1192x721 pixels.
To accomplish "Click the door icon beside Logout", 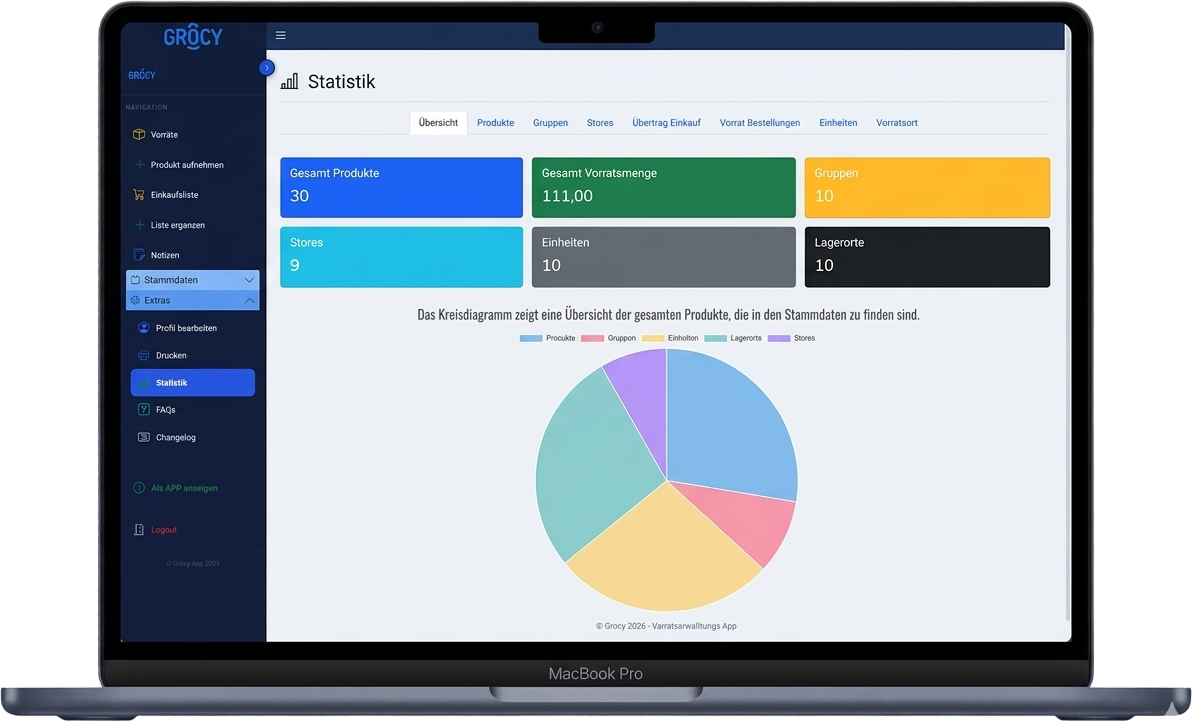I will [138, 529].
